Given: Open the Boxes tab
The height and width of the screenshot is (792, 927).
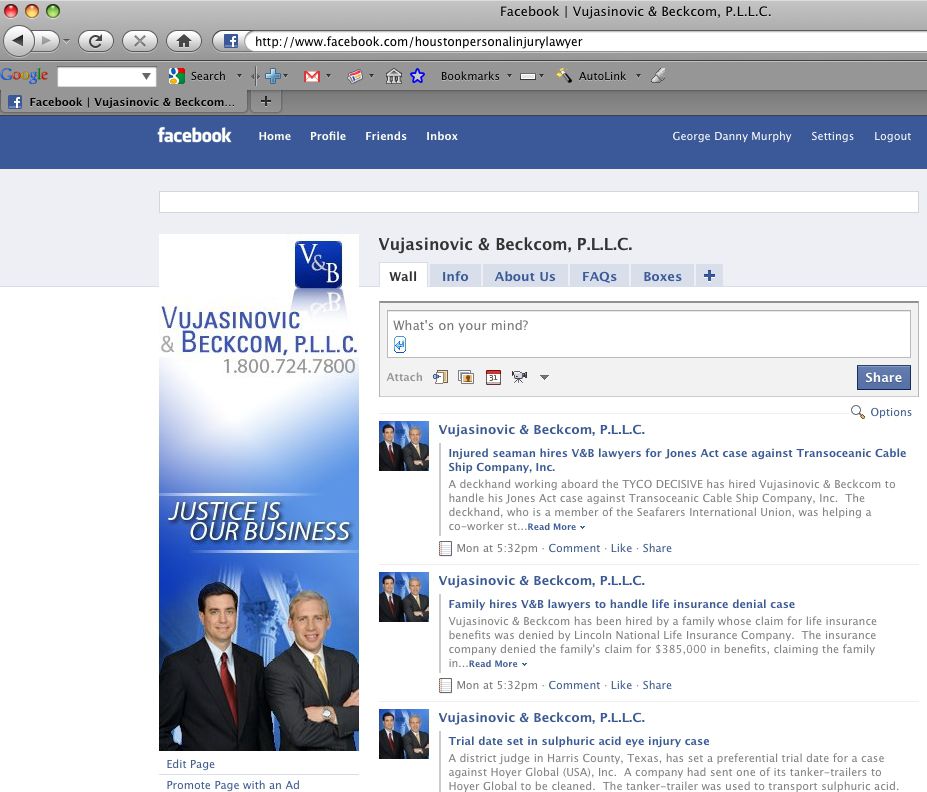Looking at the screenshot, I should [x=662, y=276].
